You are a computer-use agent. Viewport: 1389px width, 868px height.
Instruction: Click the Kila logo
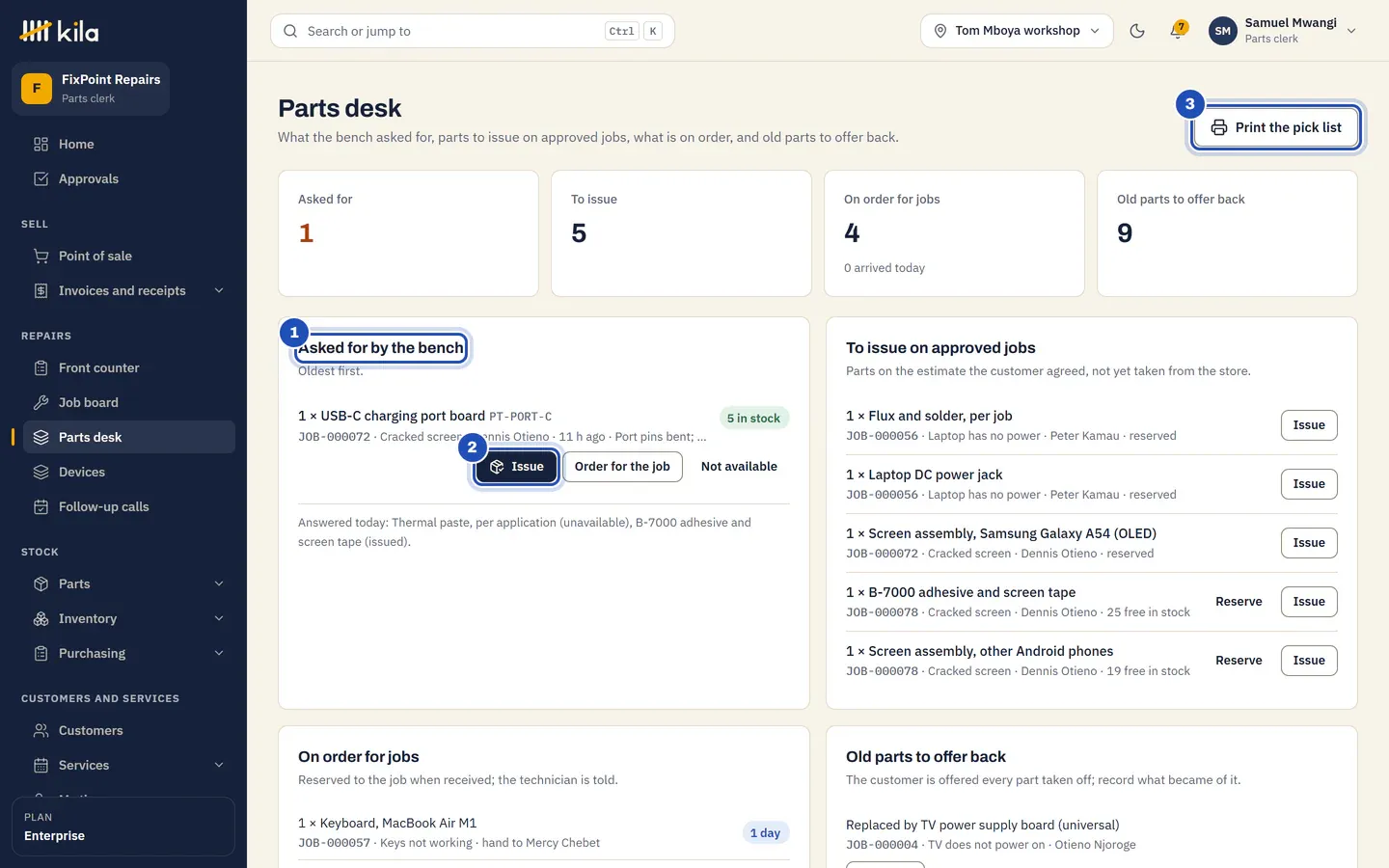point(59,31)
